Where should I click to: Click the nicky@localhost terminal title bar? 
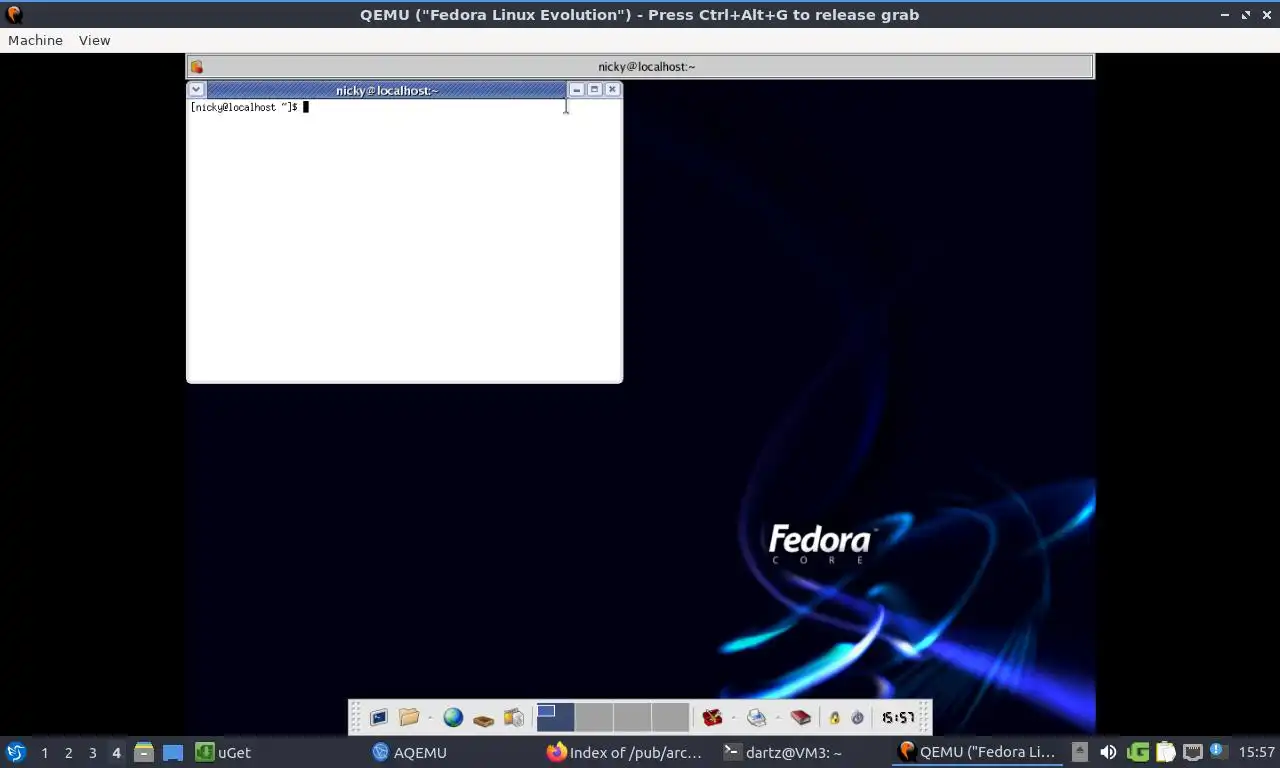coord(386,90)
